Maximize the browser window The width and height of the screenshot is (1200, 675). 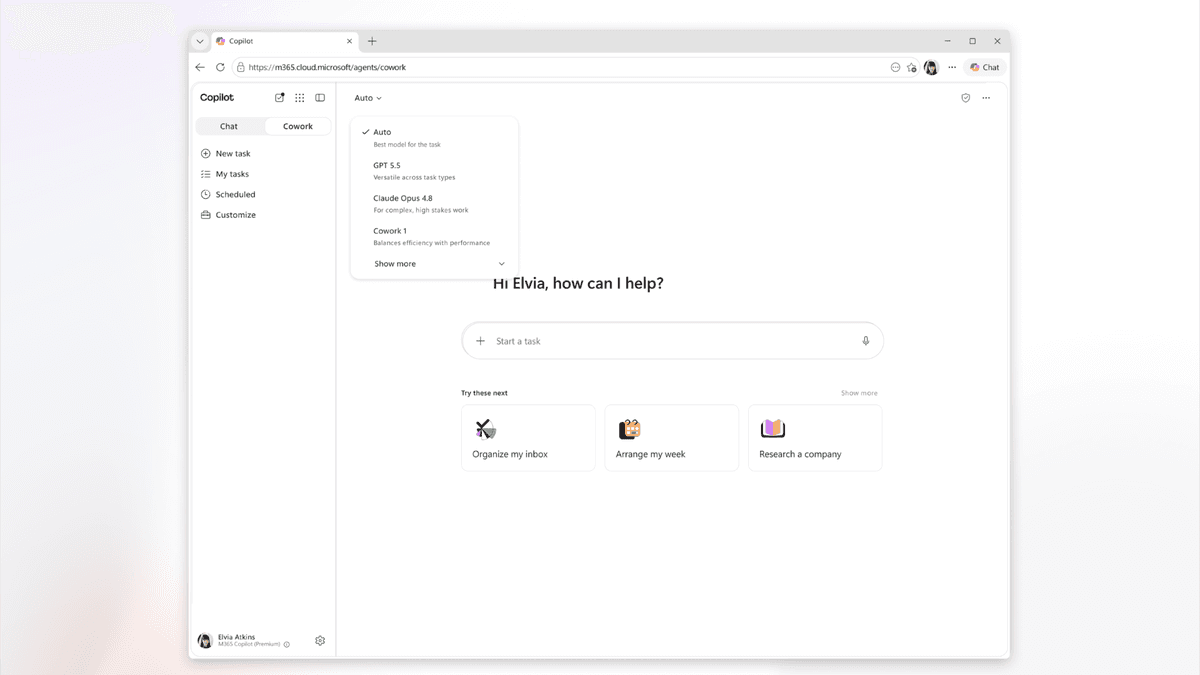[x=973, y=41]
